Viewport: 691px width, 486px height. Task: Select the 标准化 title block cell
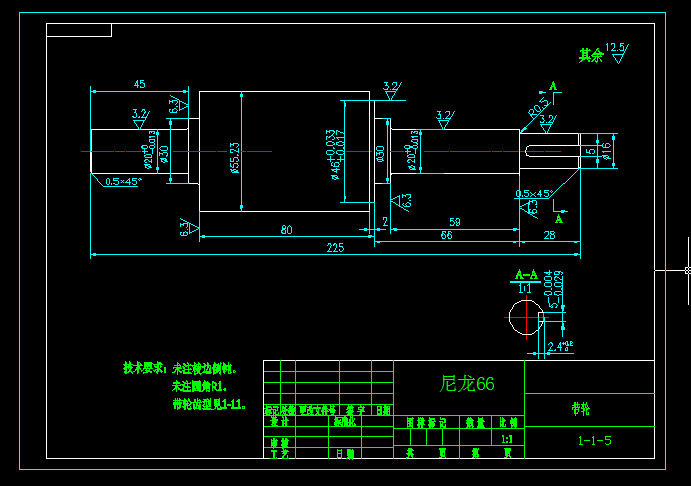point(345,422)
